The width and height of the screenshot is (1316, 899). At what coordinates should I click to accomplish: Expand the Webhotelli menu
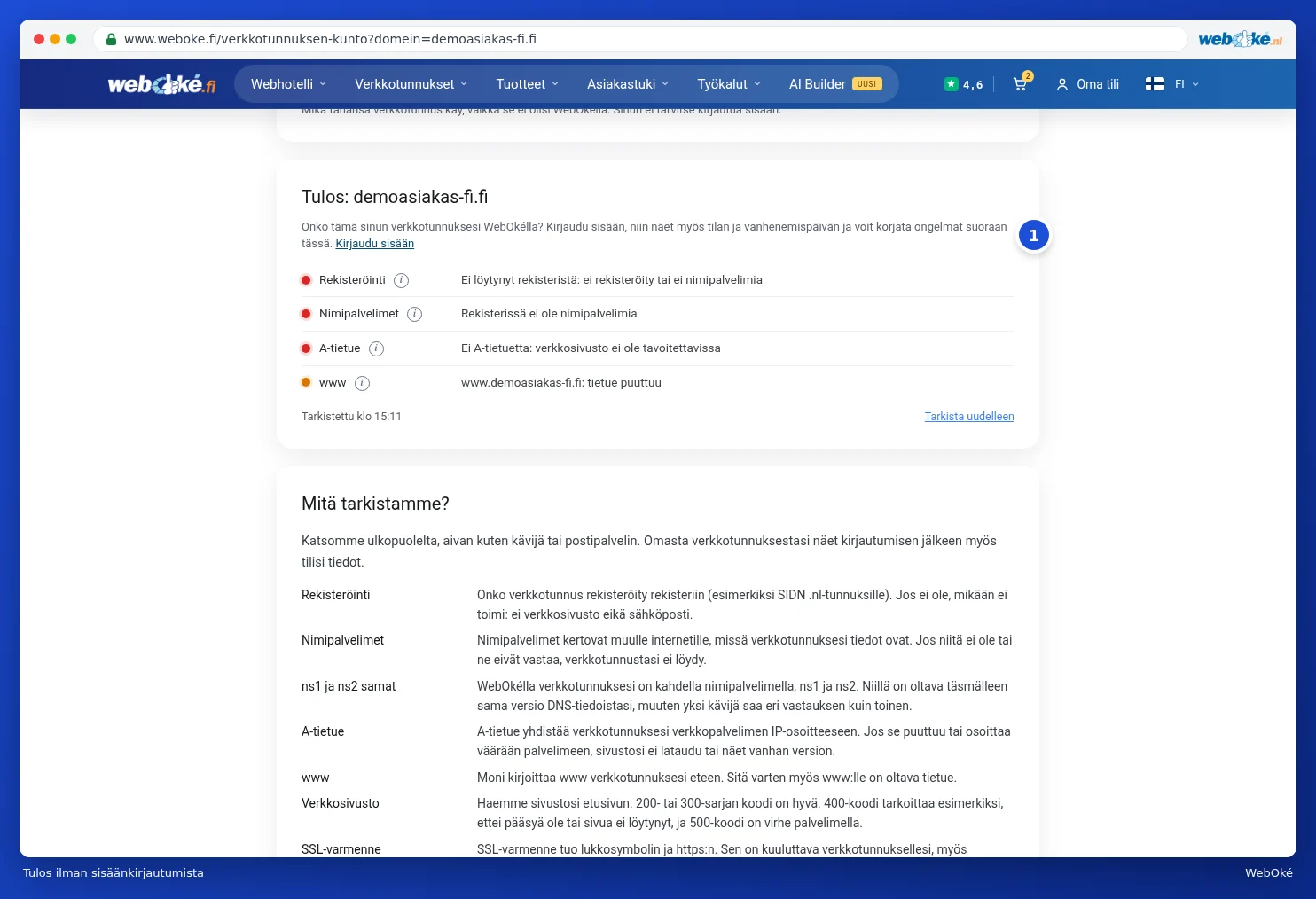click(288, 84)
